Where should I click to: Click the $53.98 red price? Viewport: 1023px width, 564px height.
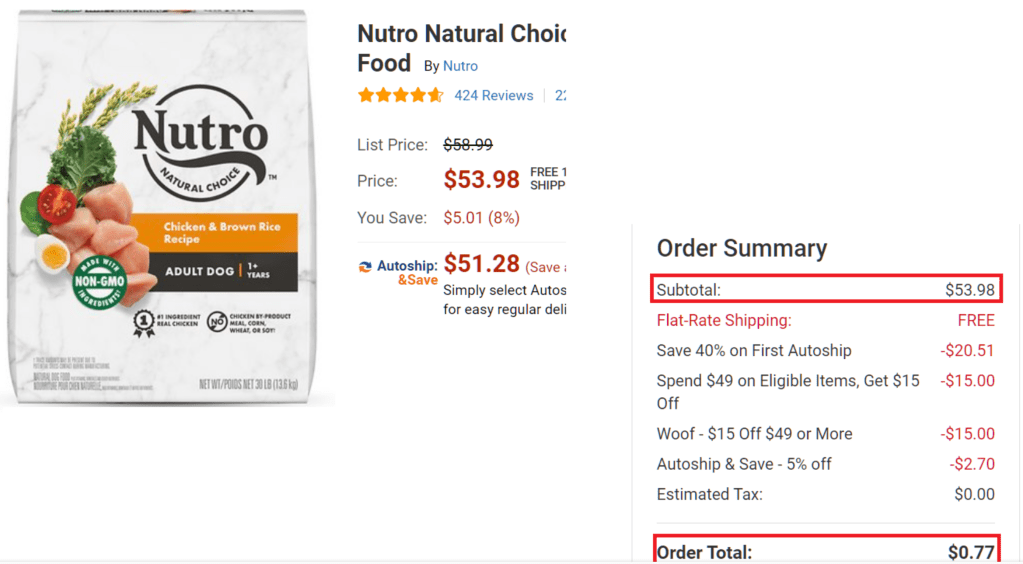click(x=481, y=180)
